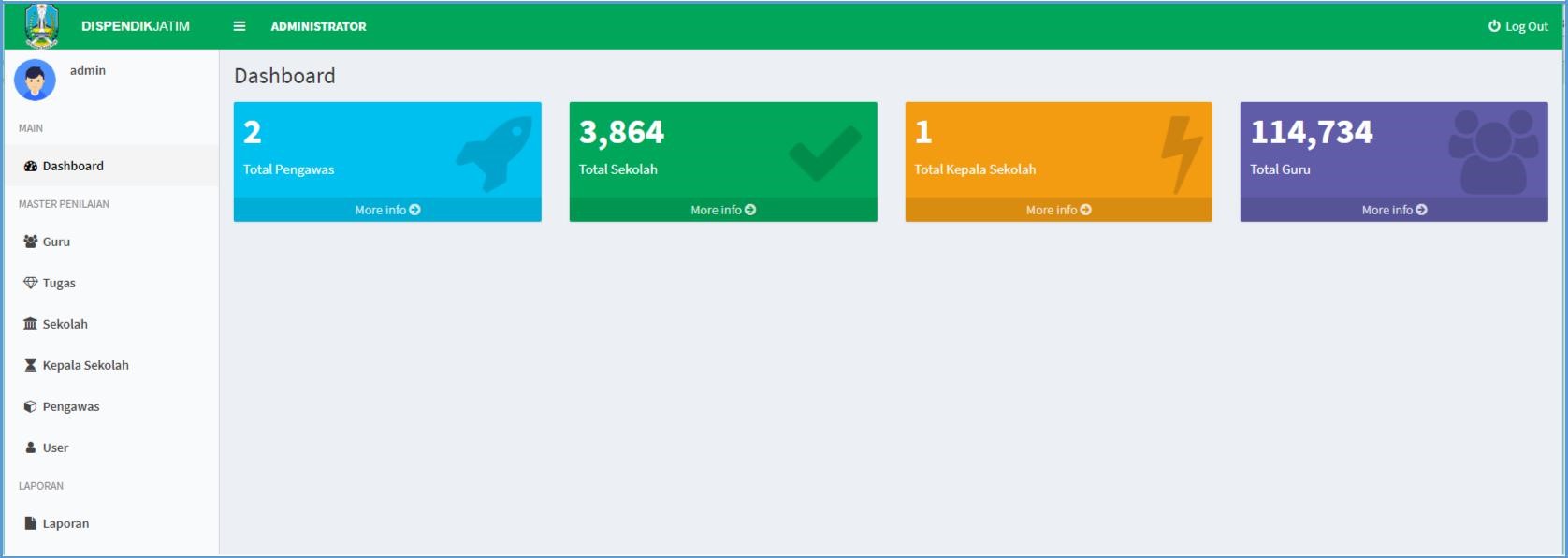1568x558 pixels.
Task: Click More info under Total Guru
Action: pyautogui.click(x=1394, y=210)
